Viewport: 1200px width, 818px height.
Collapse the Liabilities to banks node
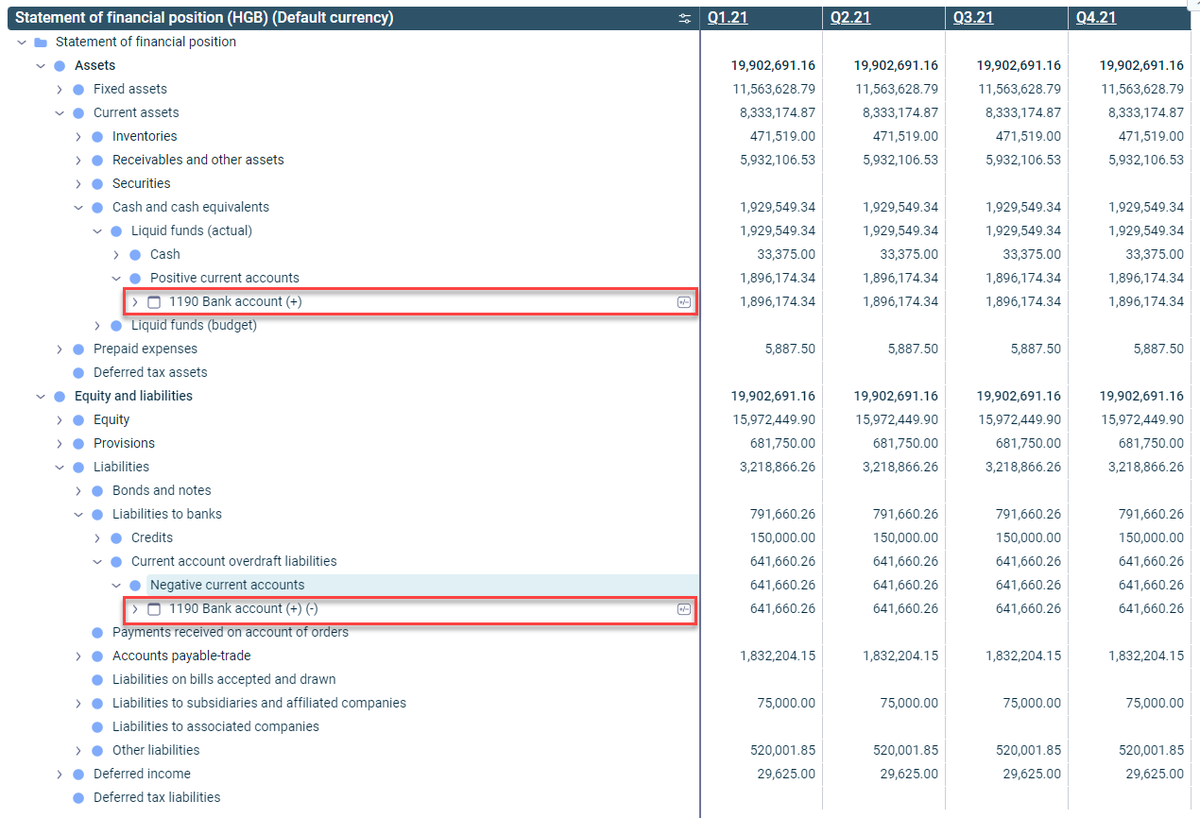pos(77,513)
